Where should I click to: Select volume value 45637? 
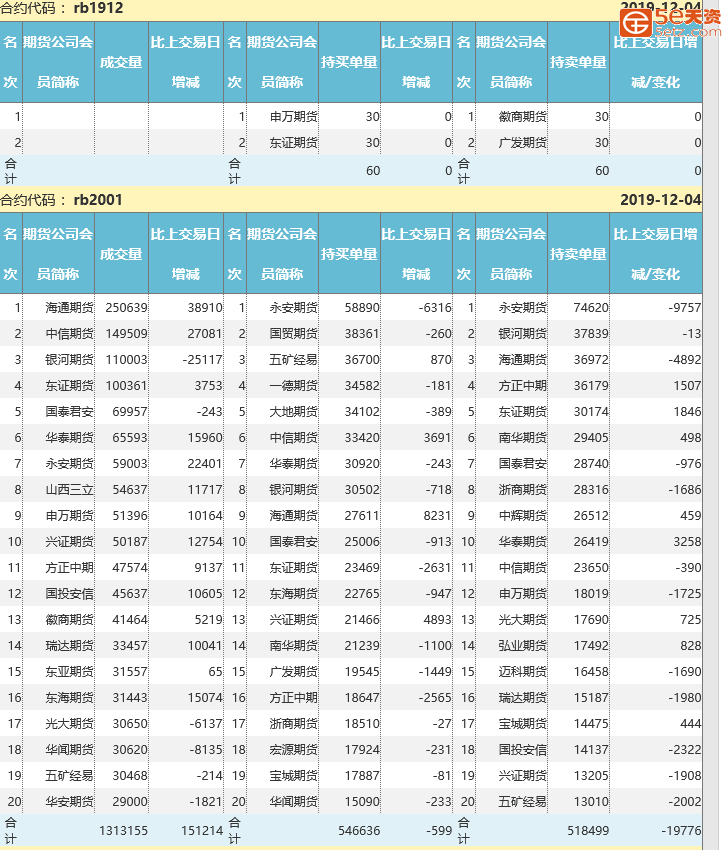coord(130,594)
